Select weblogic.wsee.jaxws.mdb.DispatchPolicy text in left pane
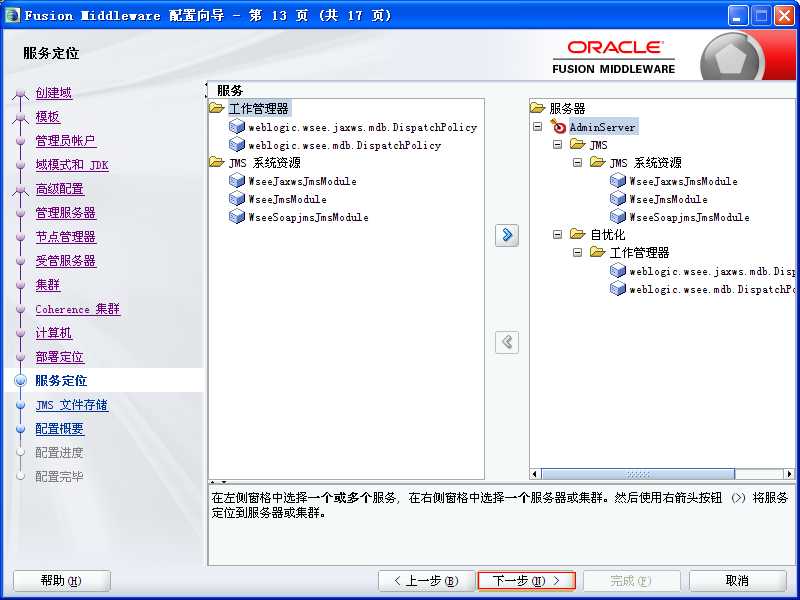Screen dimensions: 800x600 point(363,127)
